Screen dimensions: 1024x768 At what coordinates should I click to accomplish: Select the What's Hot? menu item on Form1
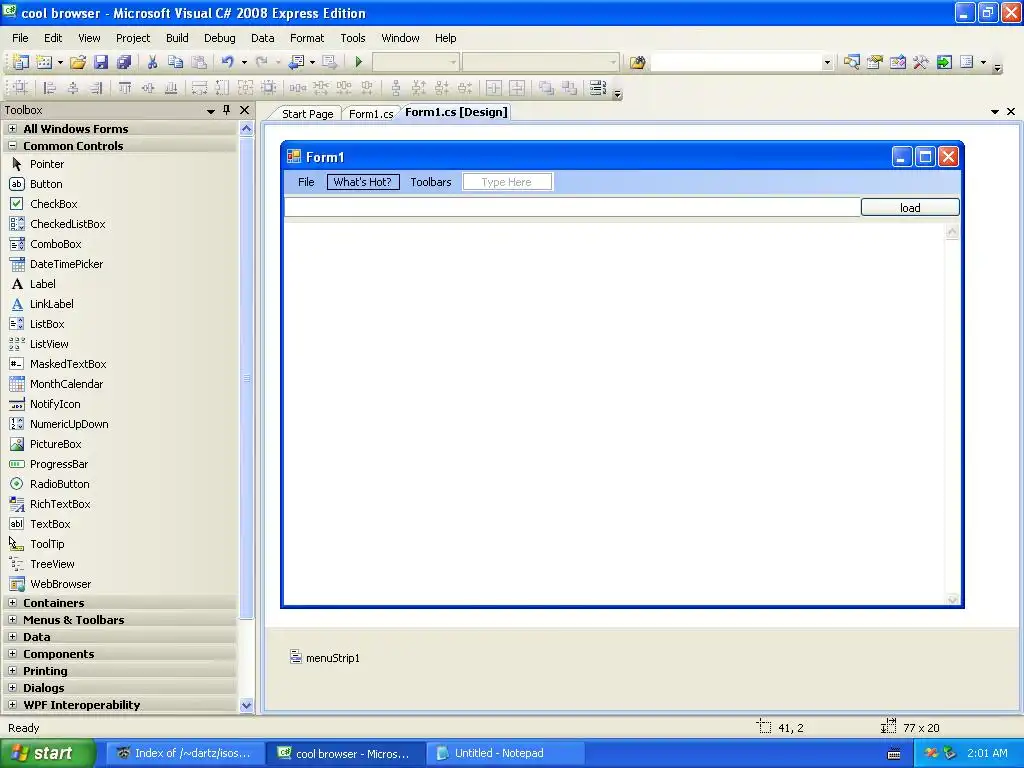pos(362,182)
